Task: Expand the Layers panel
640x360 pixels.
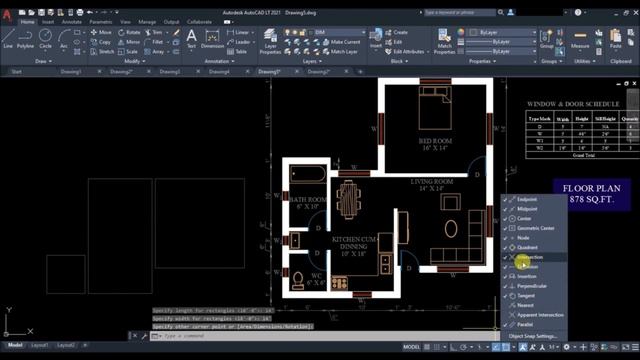Action: point(312,61)
